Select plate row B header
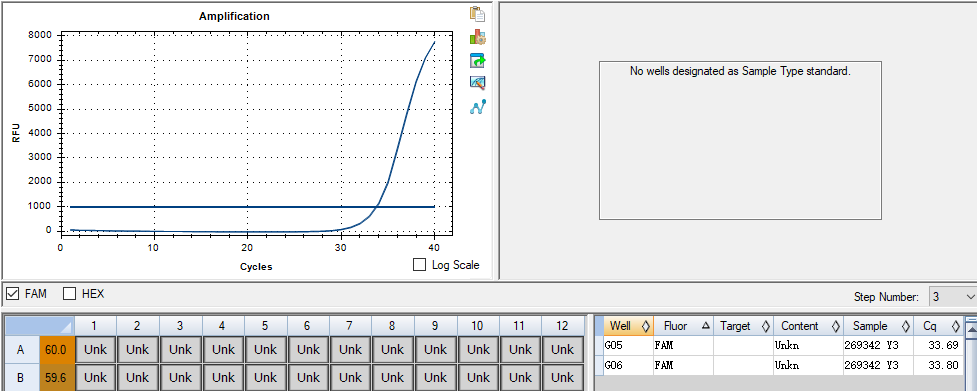The image size is (977, 391). coord(21,377)
